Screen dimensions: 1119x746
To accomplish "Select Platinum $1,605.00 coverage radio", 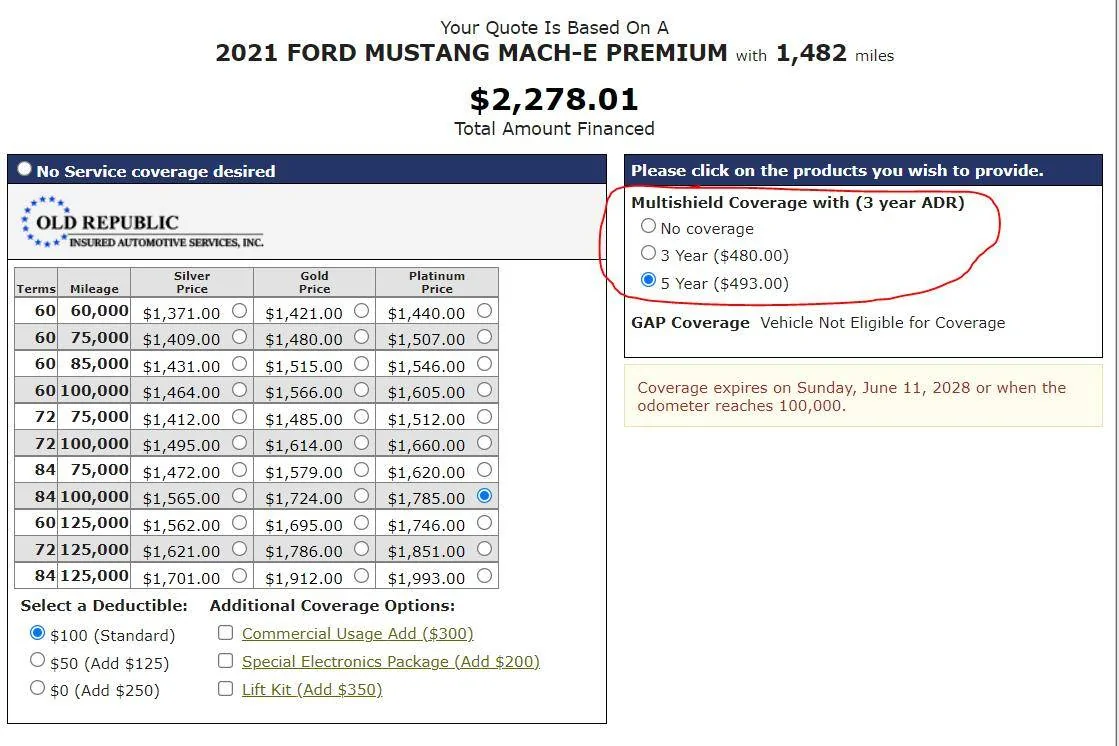I will 485,390.
